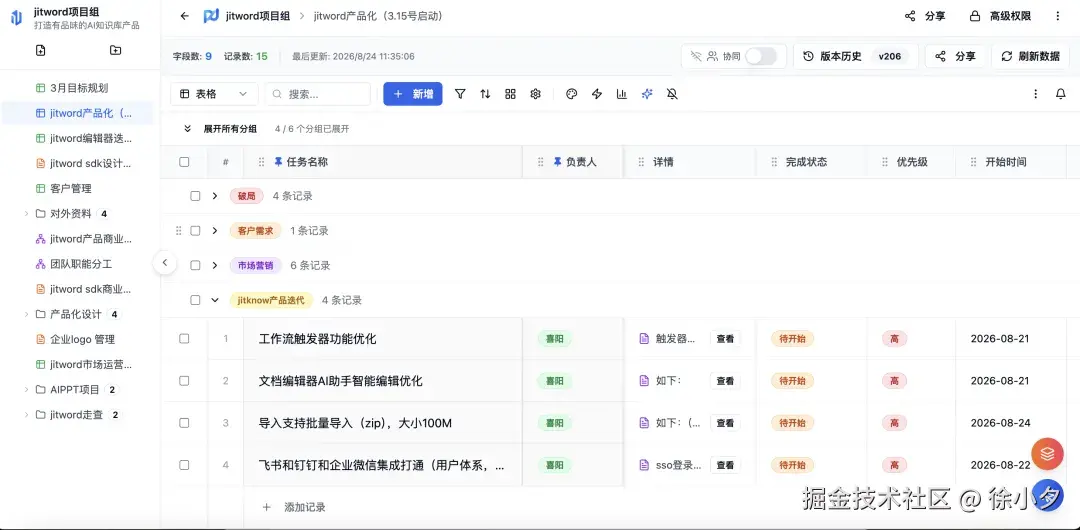The width and height of the screenshot is (1080, 530).
Task: Click the drag handle beside 客户需求 group
Action: point(179,231)
